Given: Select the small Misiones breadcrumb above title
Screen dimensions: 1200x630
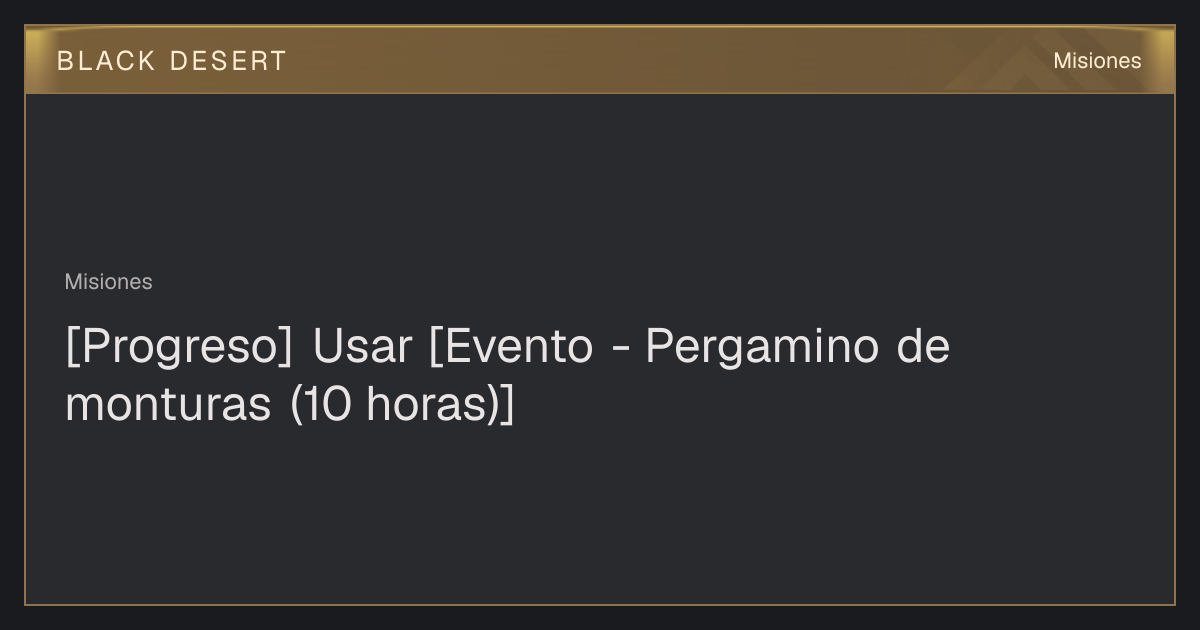Looking at the screenshot, I should coord(108,282).
